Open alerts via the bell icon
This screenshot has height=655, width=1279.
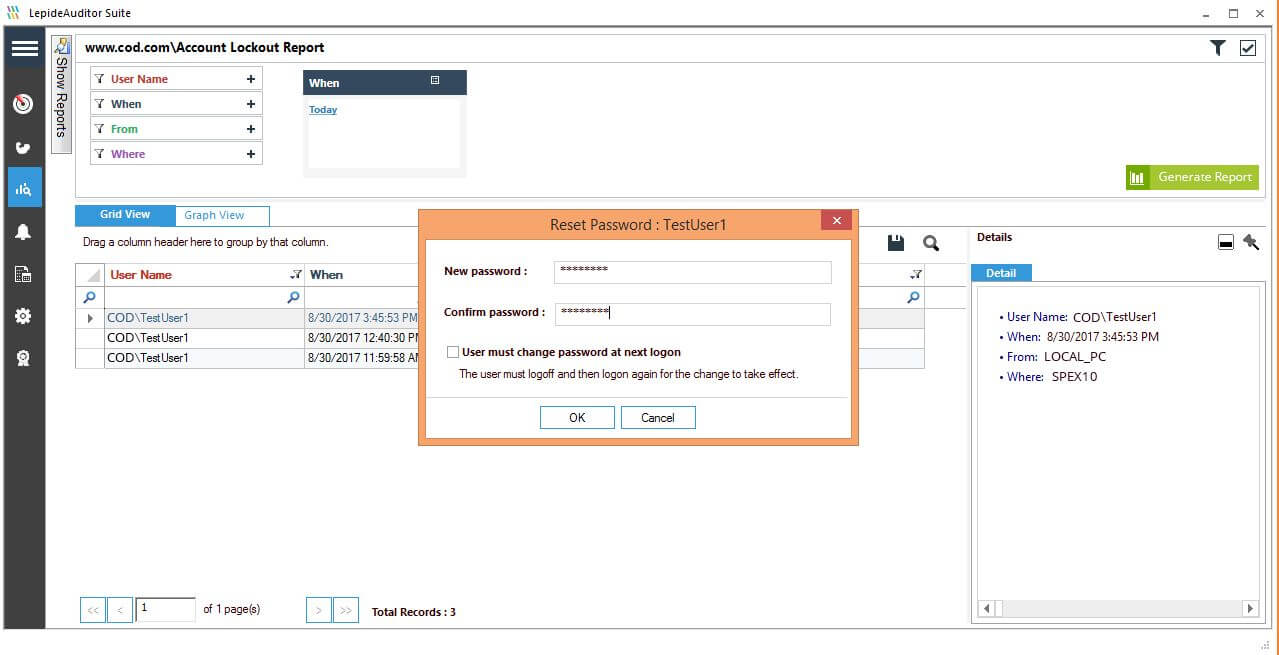coord(24,232)
